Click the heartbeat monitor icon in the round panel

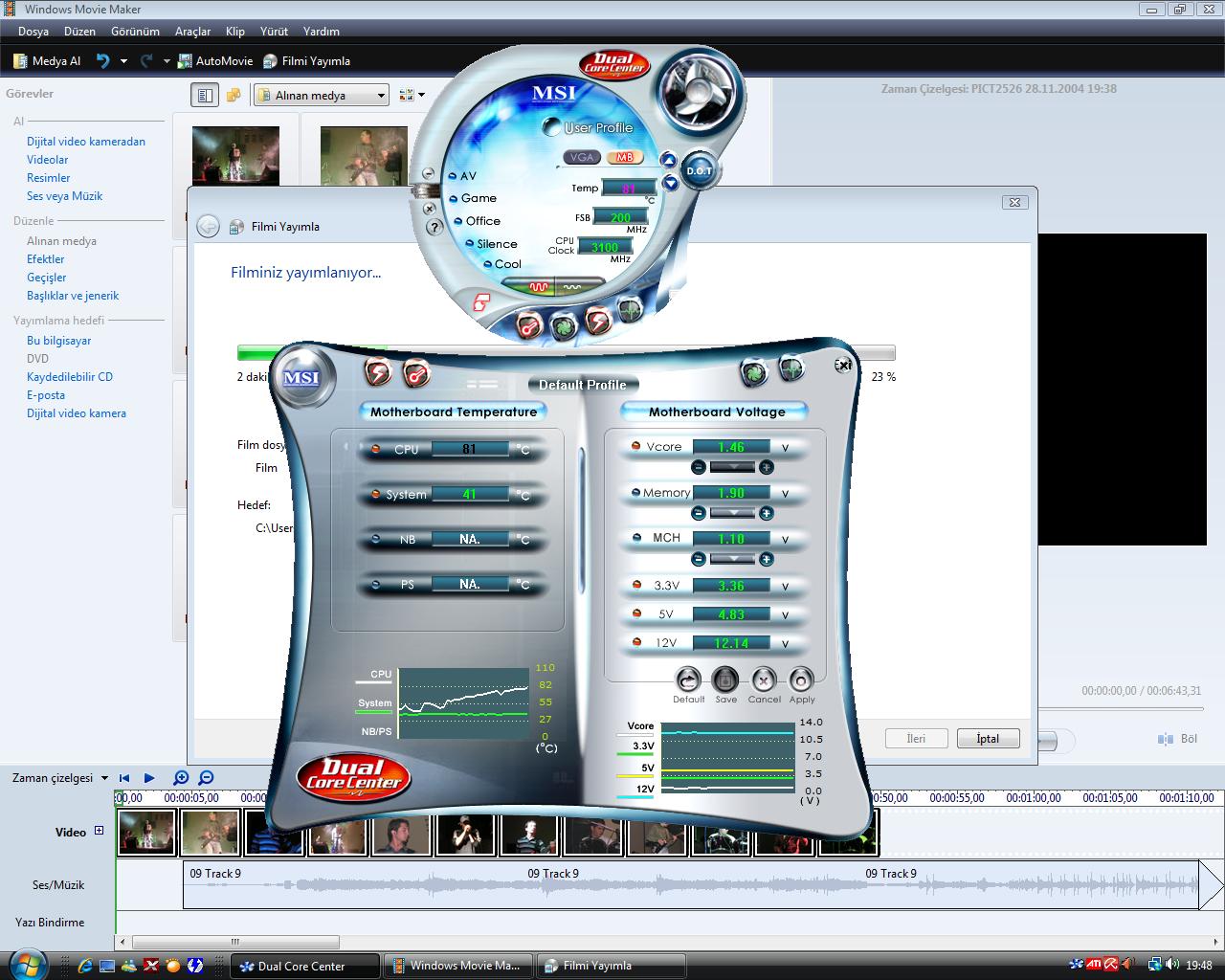click(630, 310)
